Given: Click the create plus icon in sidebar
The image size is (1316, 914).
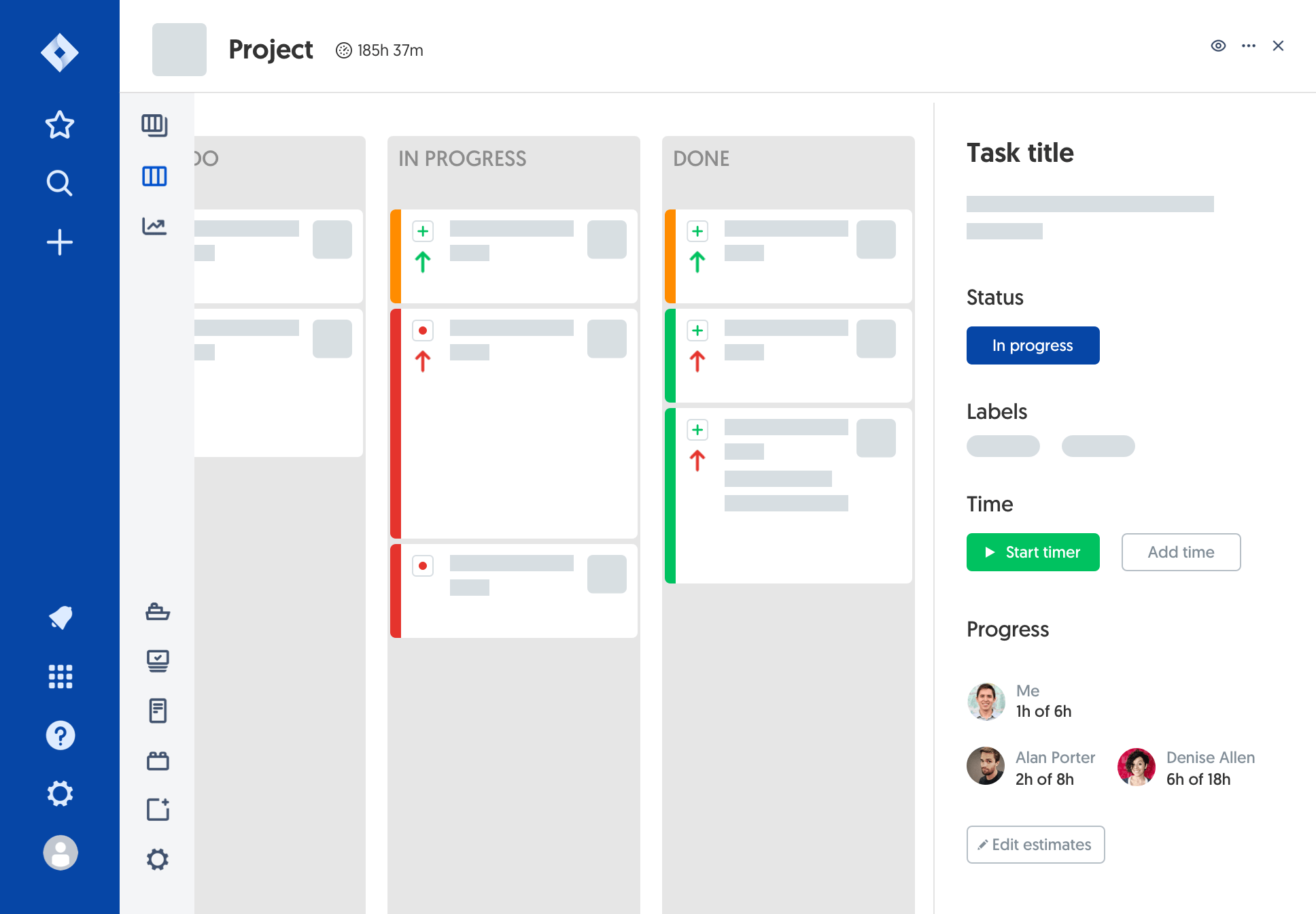Looking at the screenshot, I should point(60,242).
